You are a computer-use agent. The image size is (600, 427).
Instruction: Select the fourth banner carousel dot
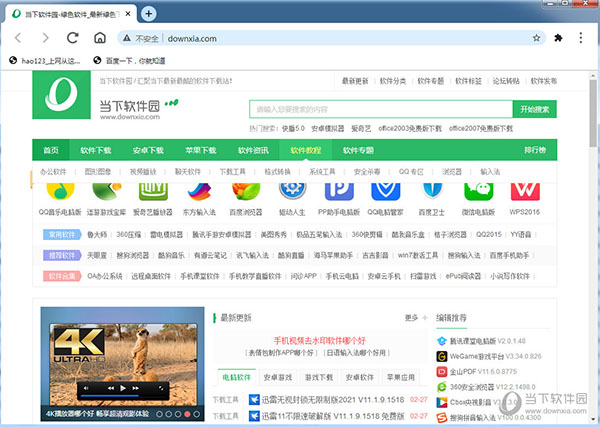coord(187,414)
